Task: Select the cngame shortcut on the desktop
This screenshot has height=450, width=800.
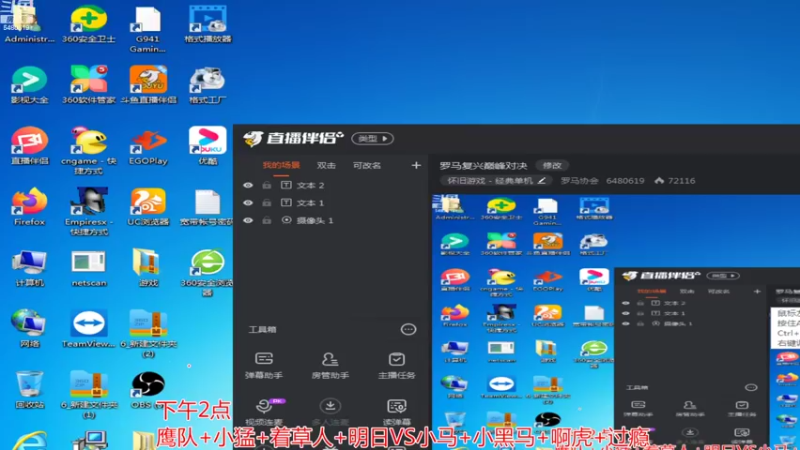Action: click(89, 151)
